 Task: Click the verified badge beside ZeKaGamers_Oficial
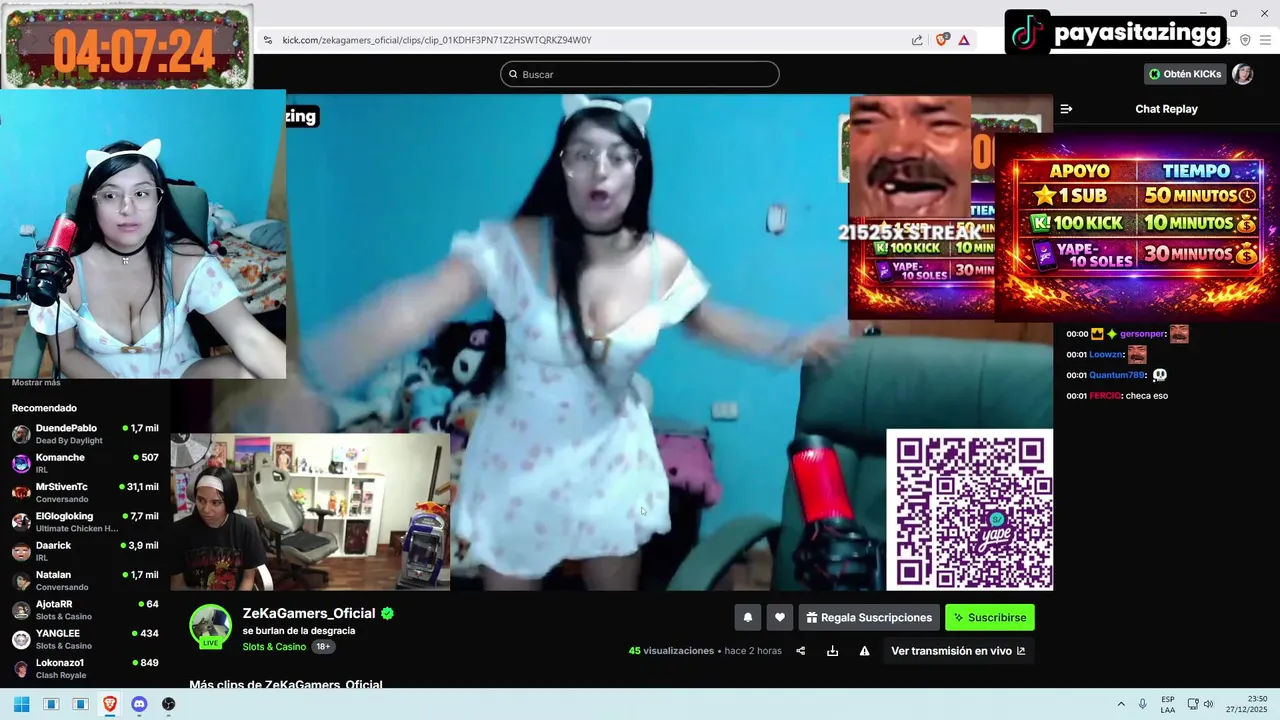(387, 613)
